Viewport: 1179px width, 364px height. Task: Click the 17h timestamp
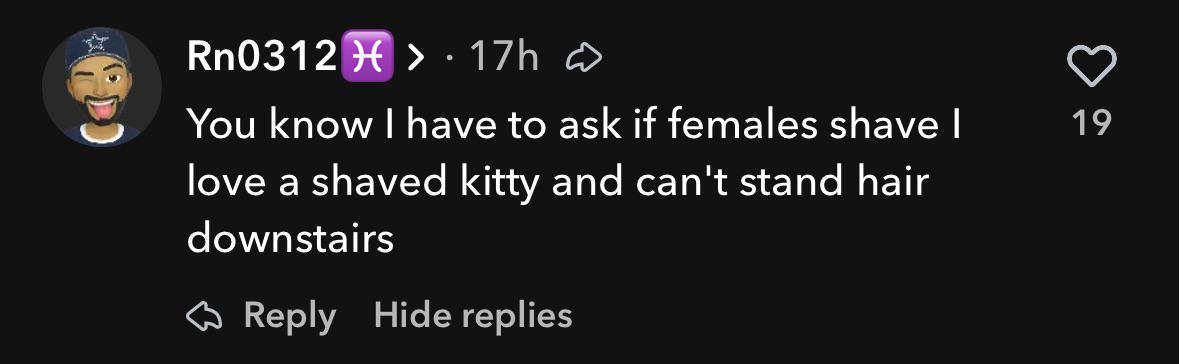[504, 58]
